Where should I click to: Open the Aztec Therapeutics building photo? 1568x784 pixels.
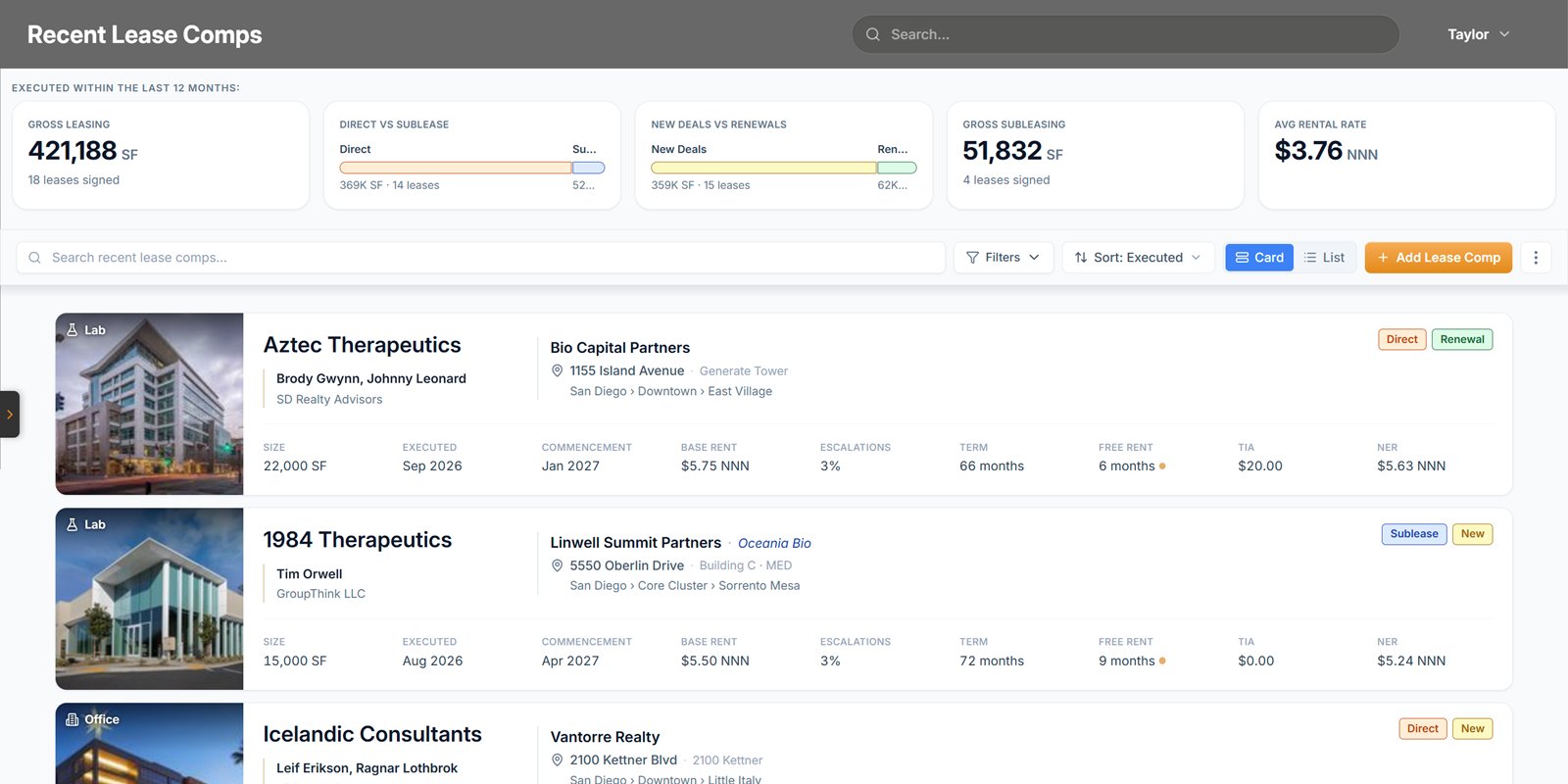(x=149, y=404)
